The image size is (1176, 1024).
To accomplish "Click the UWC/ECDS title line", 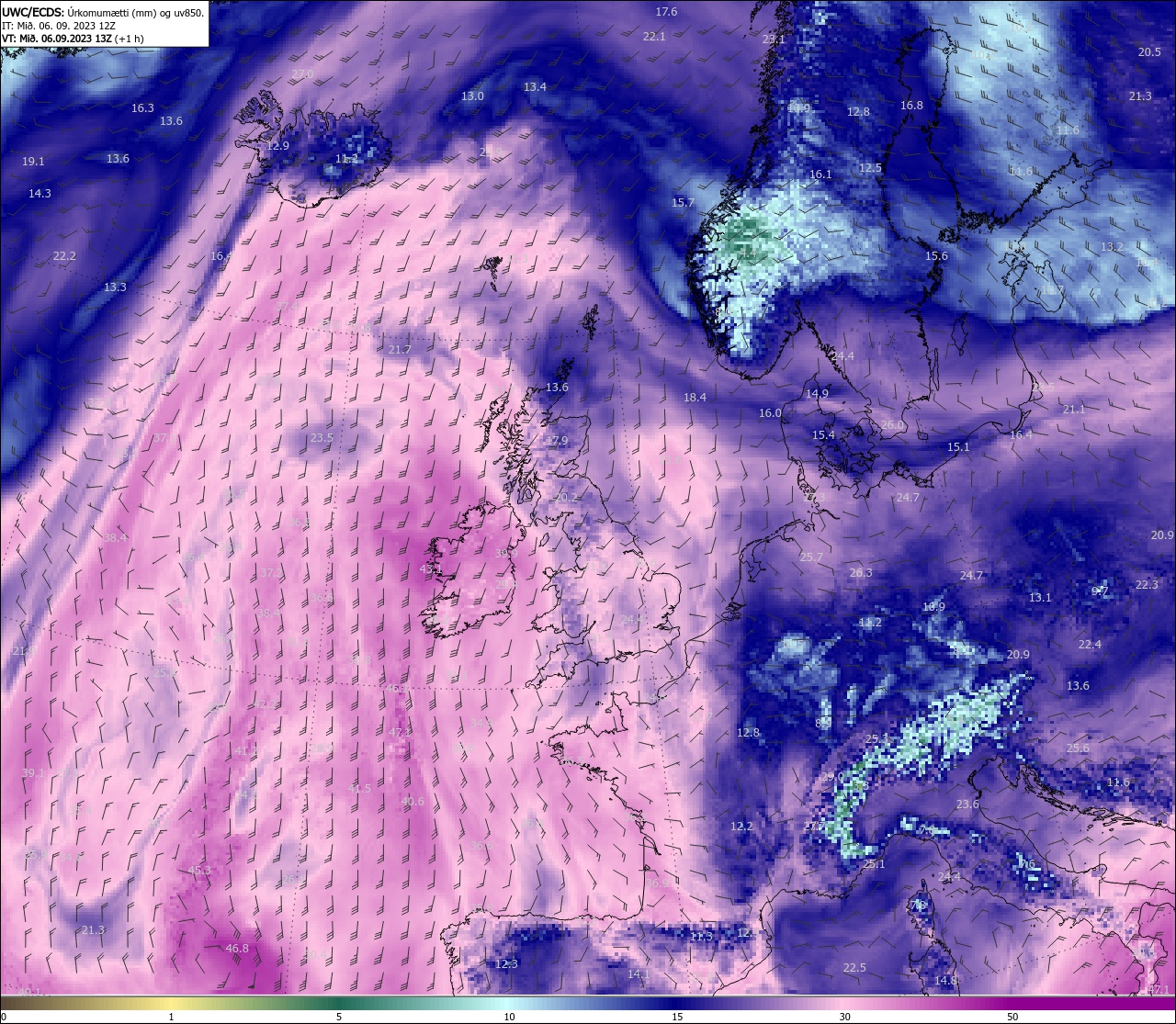I will point(103,12).
